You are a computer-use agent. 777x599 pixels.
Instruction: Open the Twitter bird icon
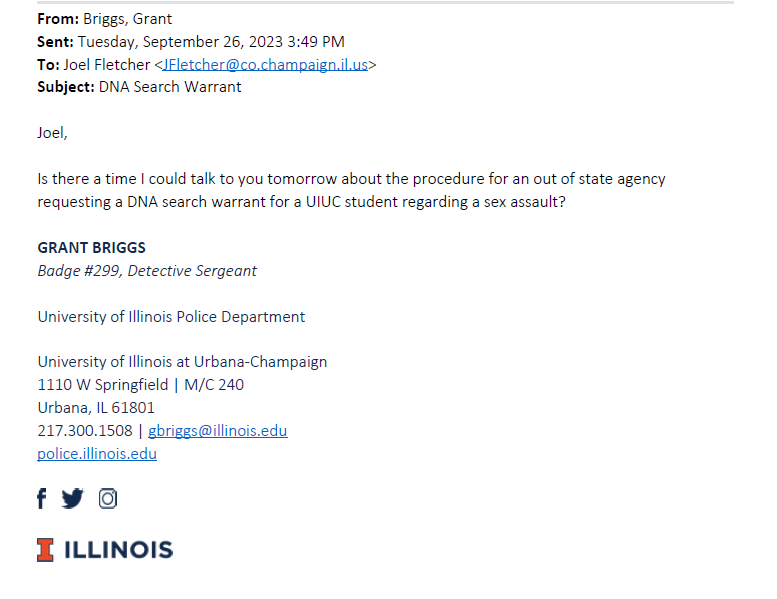click(x=72, y=498)
